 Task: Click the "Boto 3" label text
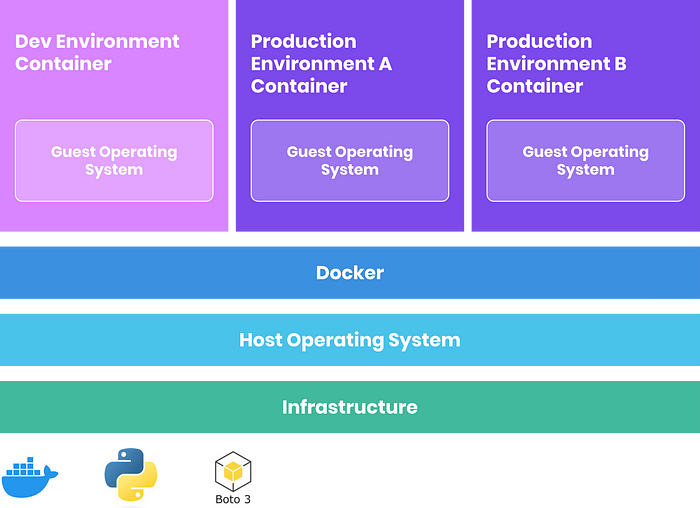(x=233, y=499)
